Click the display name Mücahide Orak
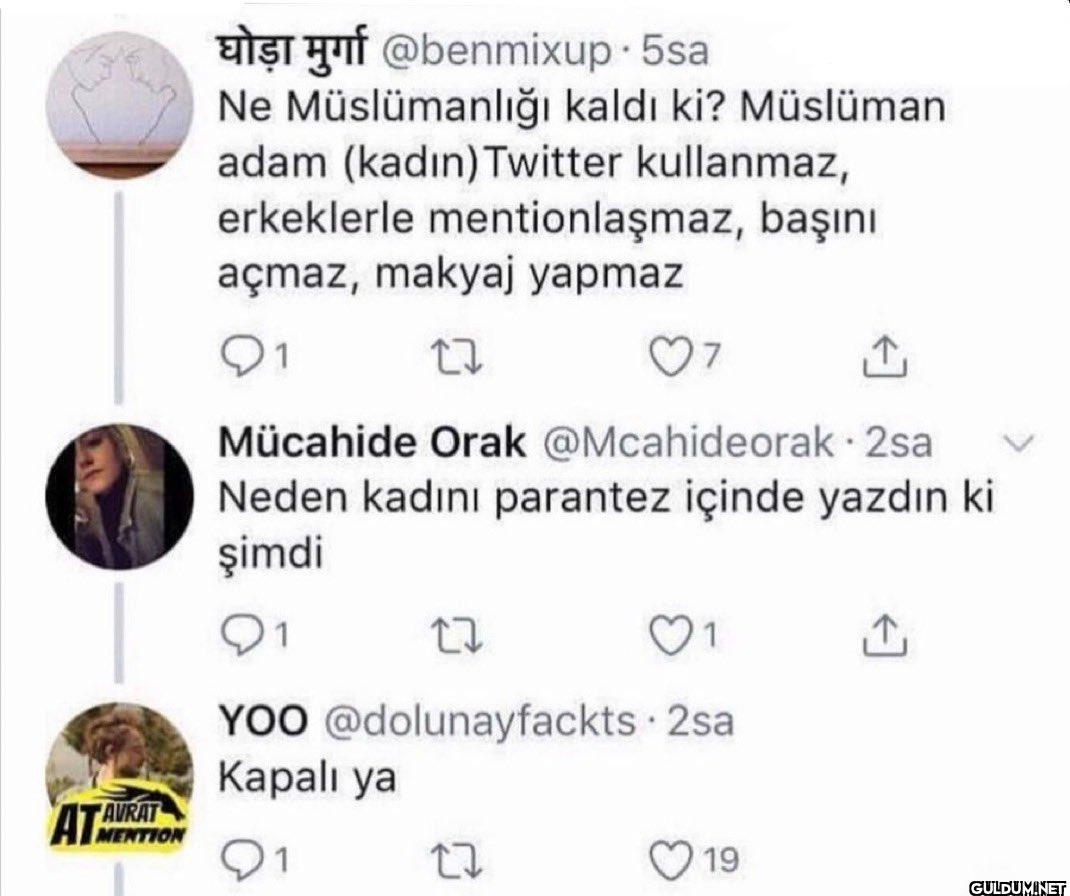The image size is (1070, 896). click(x=372, y=443)
